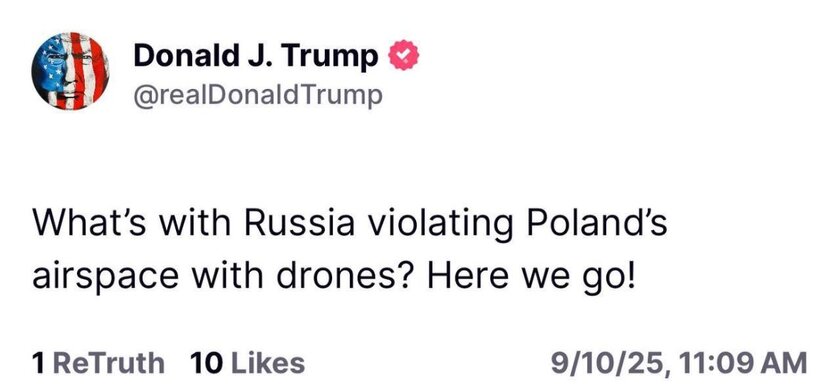View the 1 ReTruth list

point(98,363)
